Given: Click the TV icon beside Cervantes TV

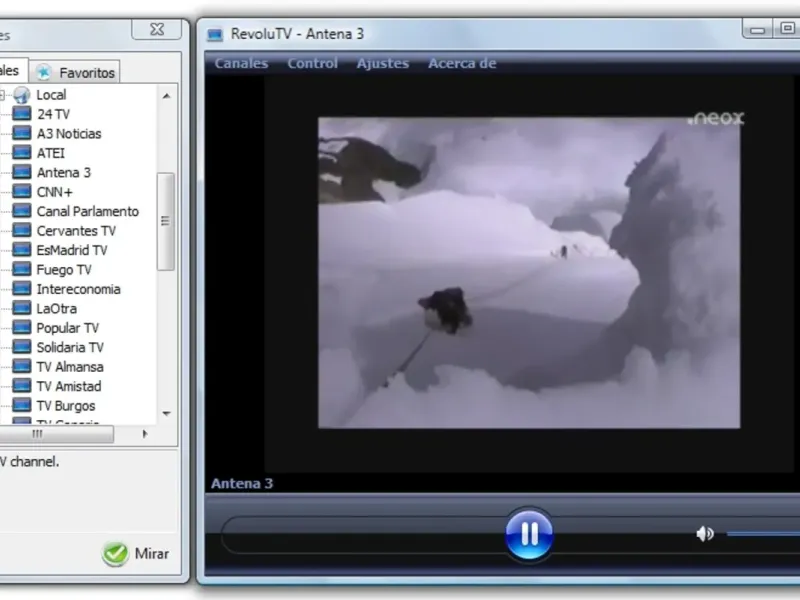Looking at the screenshot, I should click(x=21, y=230).
